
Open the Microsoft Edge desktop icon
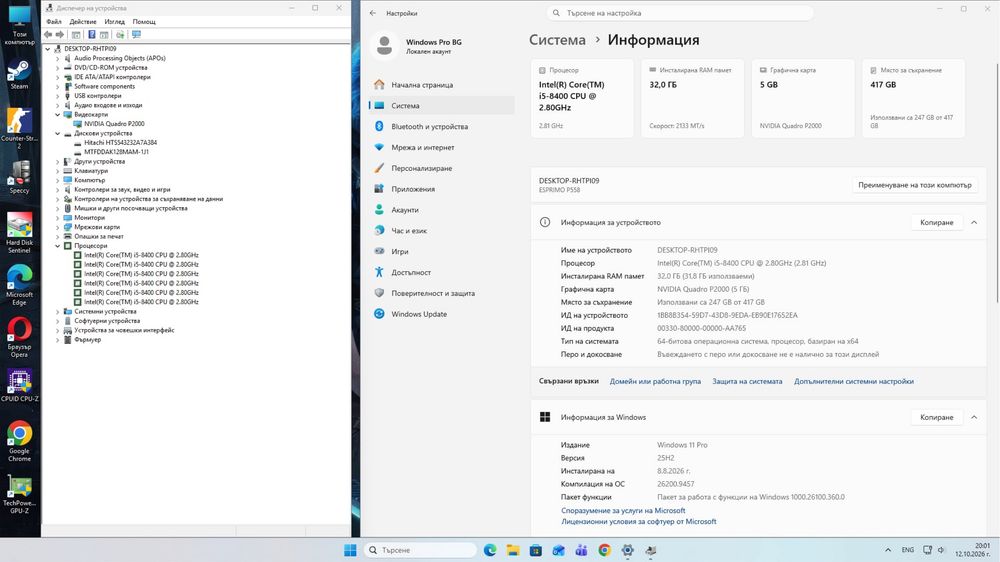[x=19, y=285]
